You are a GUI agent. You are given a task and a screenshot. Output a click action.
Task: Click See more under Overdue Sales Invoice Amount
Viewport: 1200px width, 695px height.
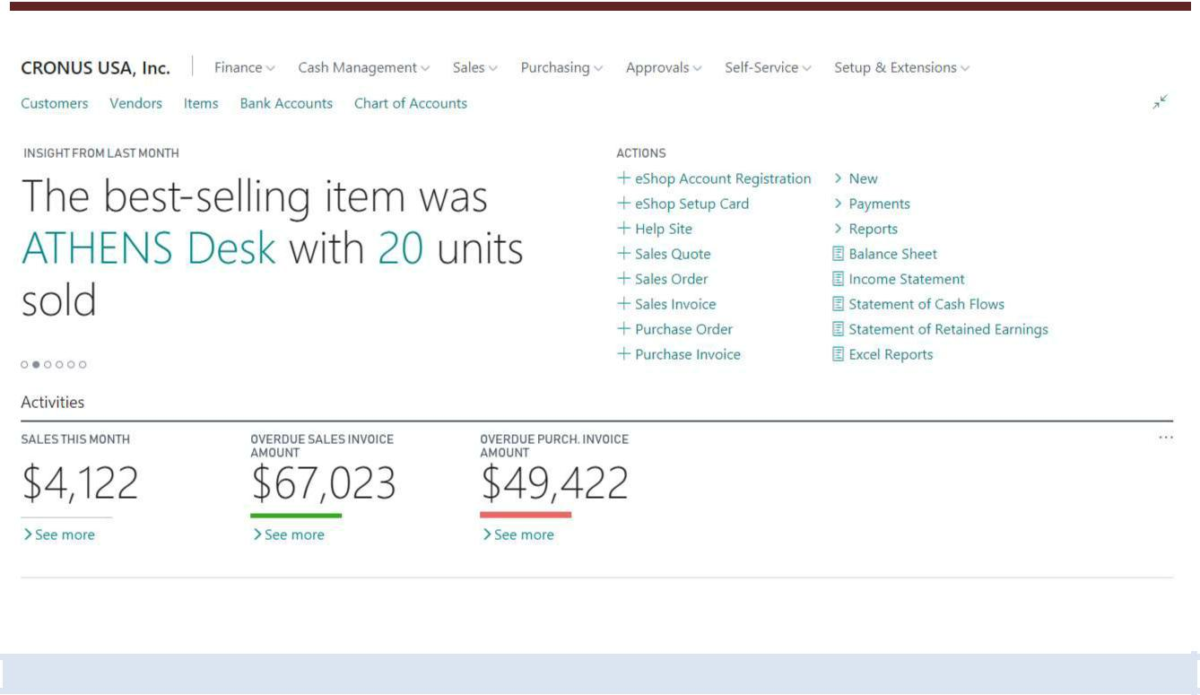[x=289, y=535]
